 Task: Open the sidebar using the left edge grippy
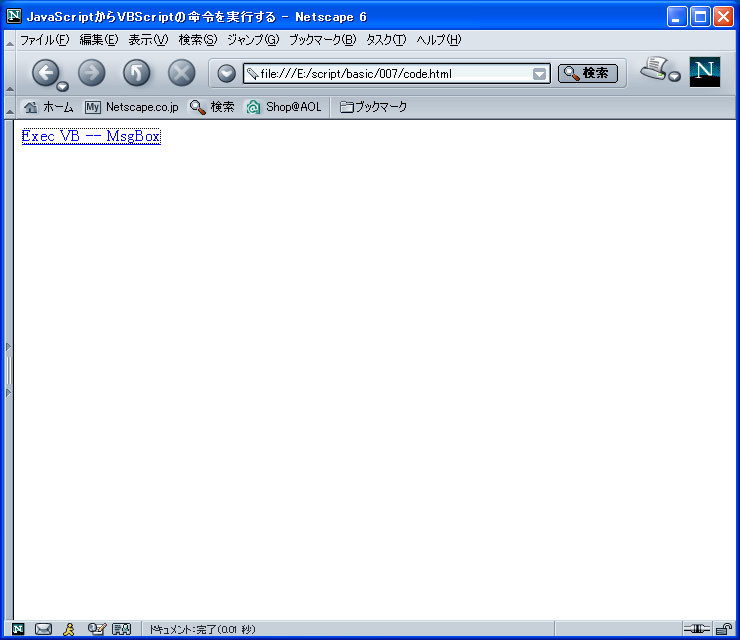[8, 370]
